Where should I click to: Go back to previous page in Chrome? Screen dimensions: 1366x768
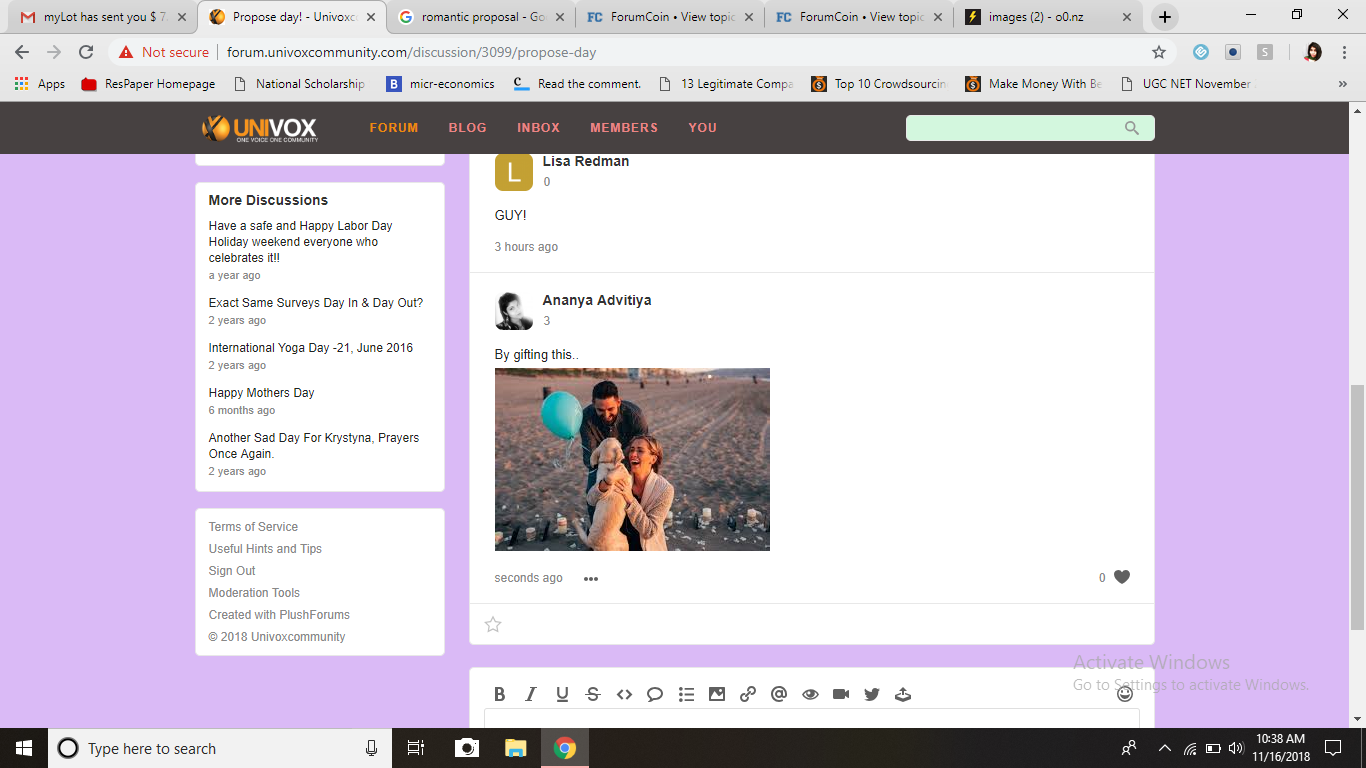(x=22, y=52)
